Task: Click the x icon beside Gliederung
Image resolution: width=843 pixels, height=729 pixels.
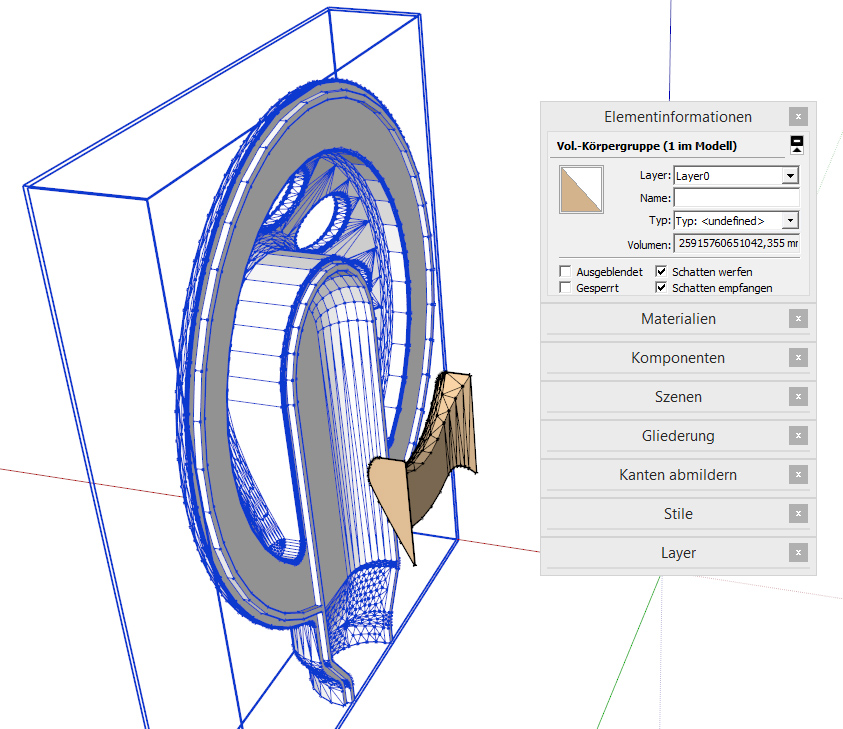Action: point(797,436)
